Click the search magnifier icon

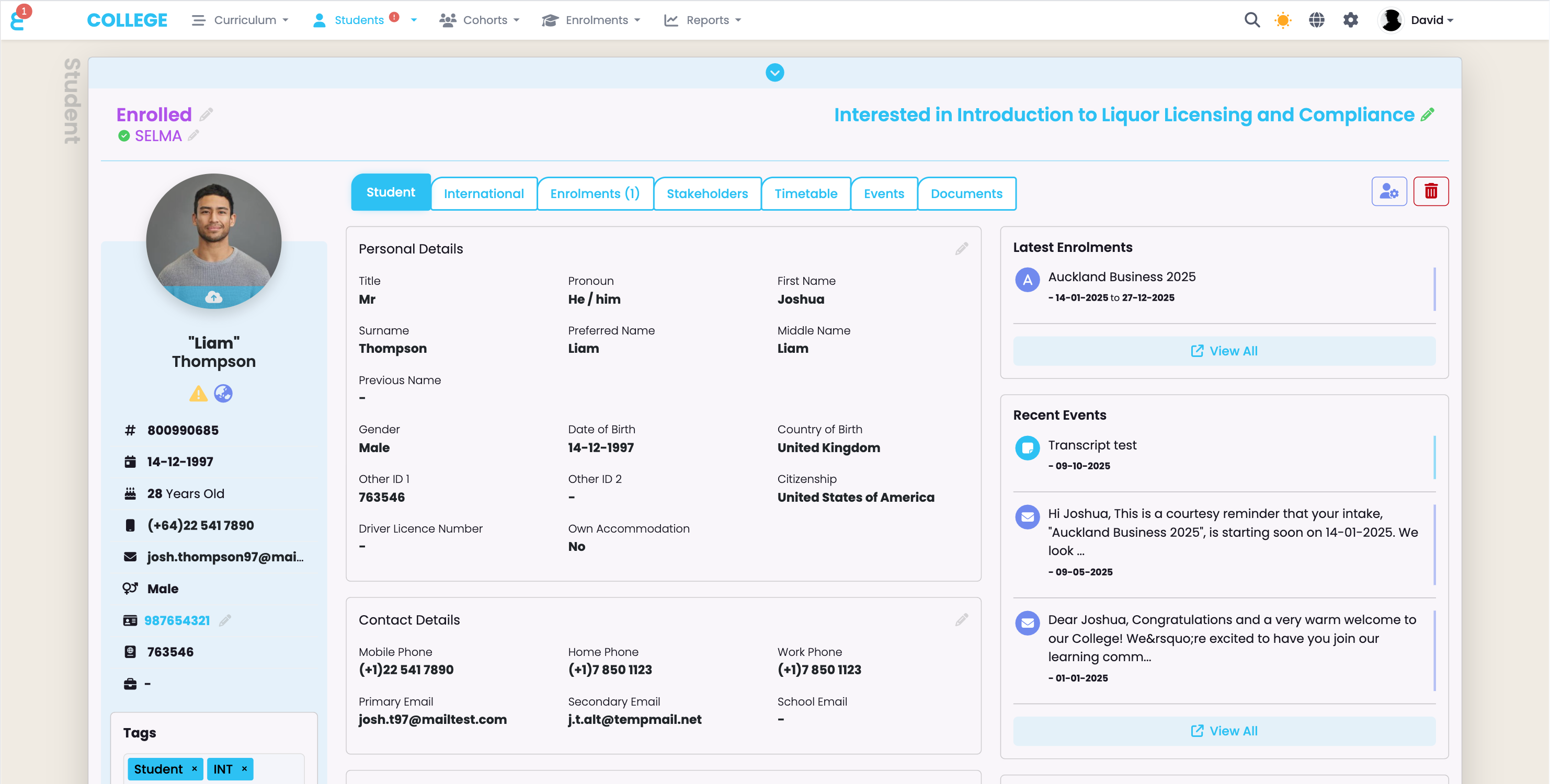point(1251,20)
